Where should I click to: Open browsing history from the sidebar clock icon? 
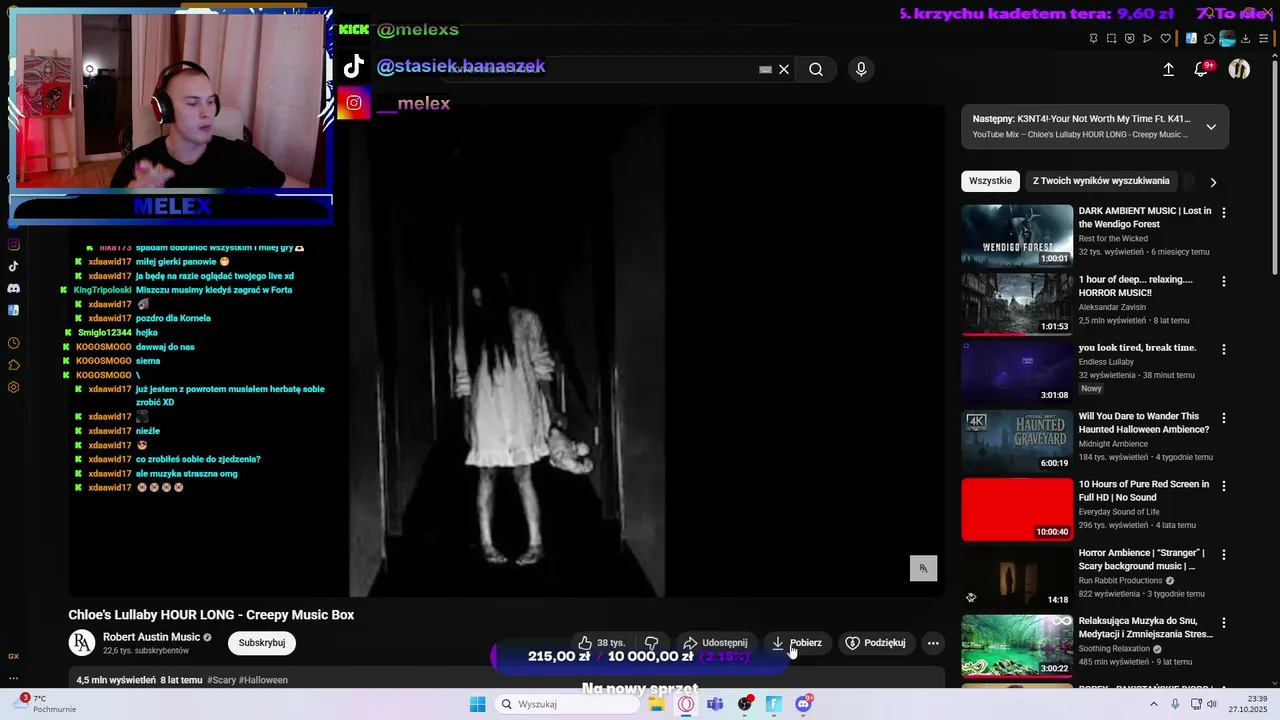[x=14, y=343]
